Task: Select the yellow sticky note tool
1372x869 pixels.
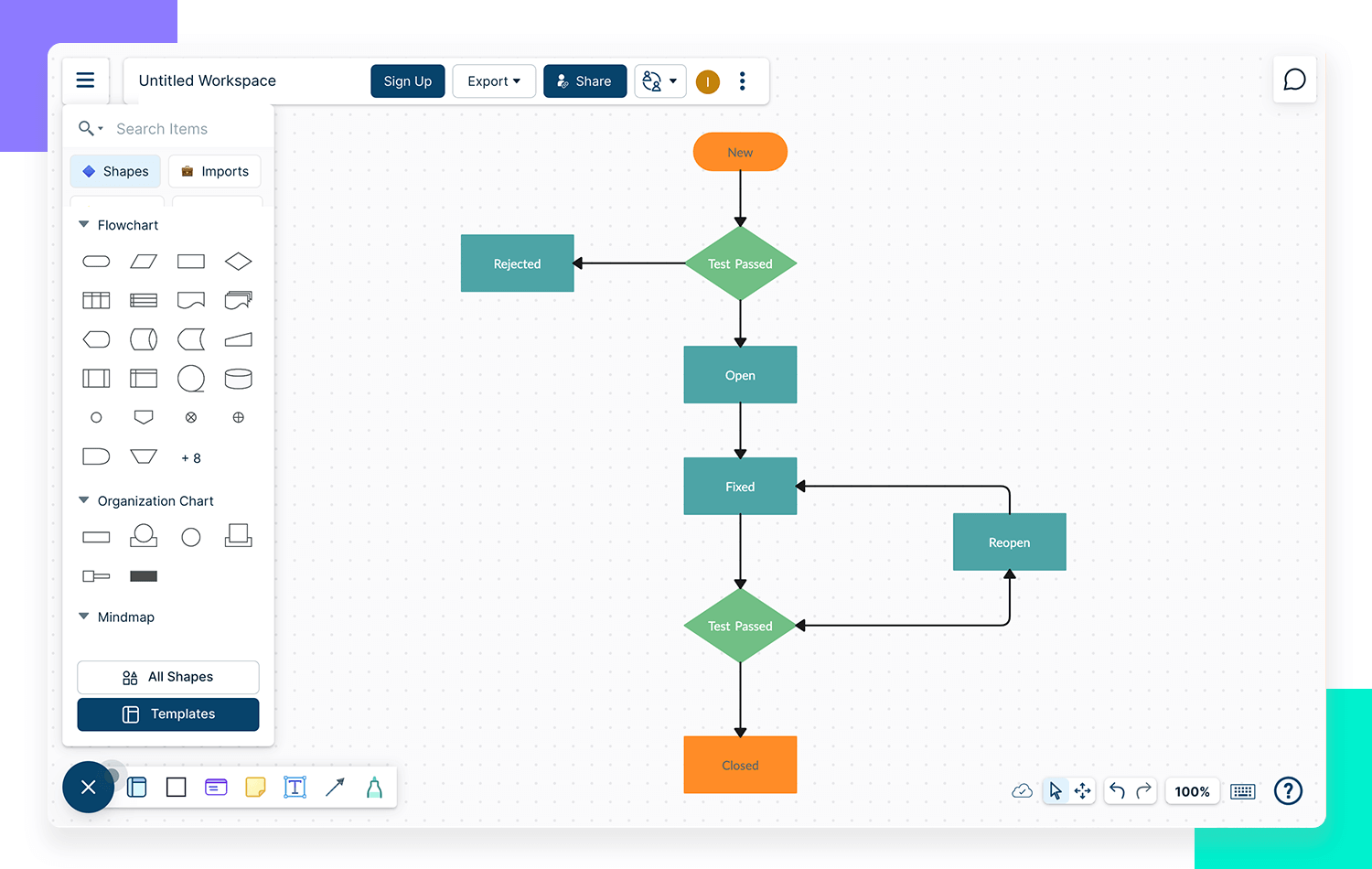Action: tap(256, 787)
